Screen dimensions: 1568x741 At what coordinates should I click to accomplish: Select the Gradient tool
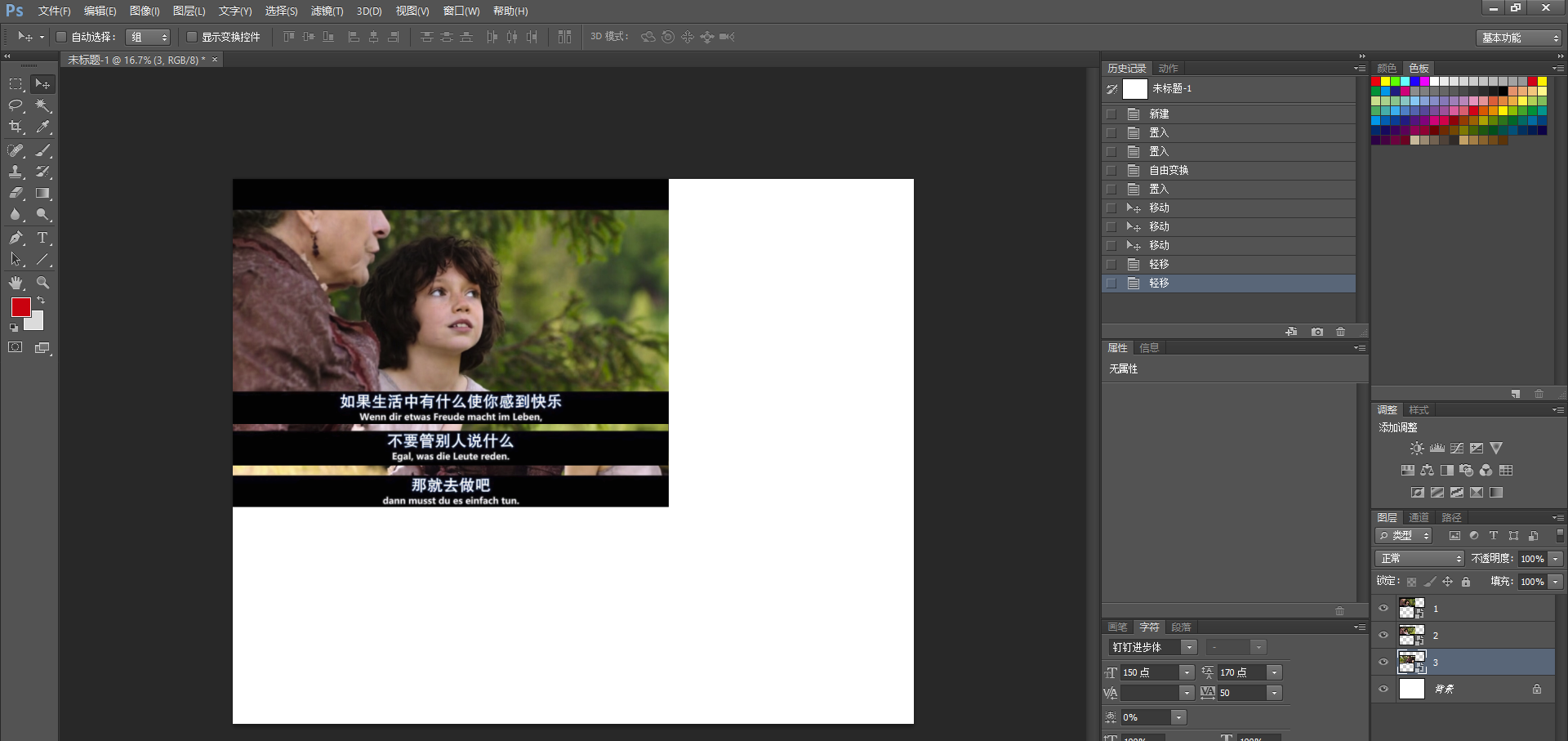pyautogui.click(x=42, y=193)
